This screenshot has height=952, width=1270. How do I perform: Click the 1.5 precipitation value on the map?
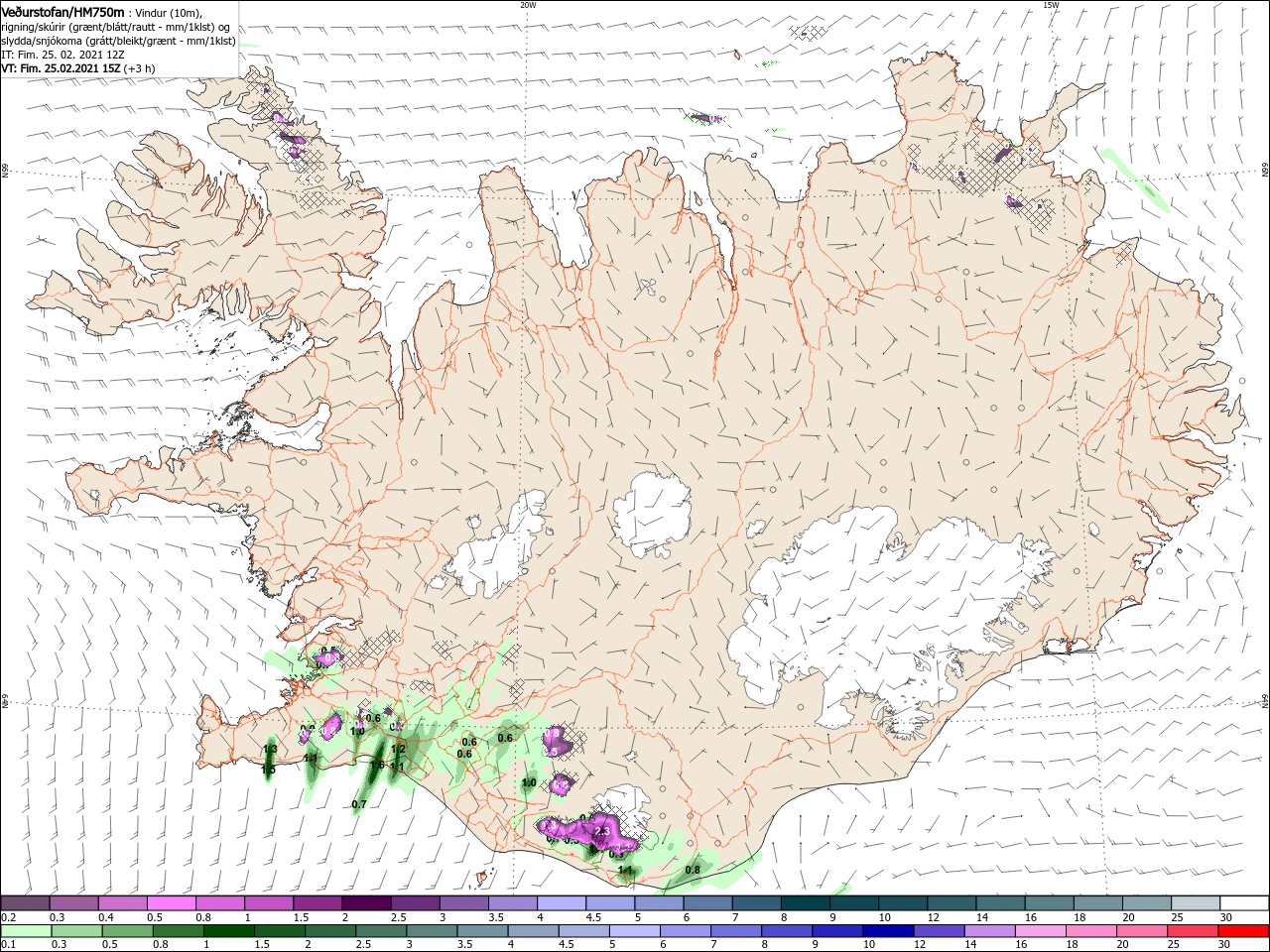(268, 770)
